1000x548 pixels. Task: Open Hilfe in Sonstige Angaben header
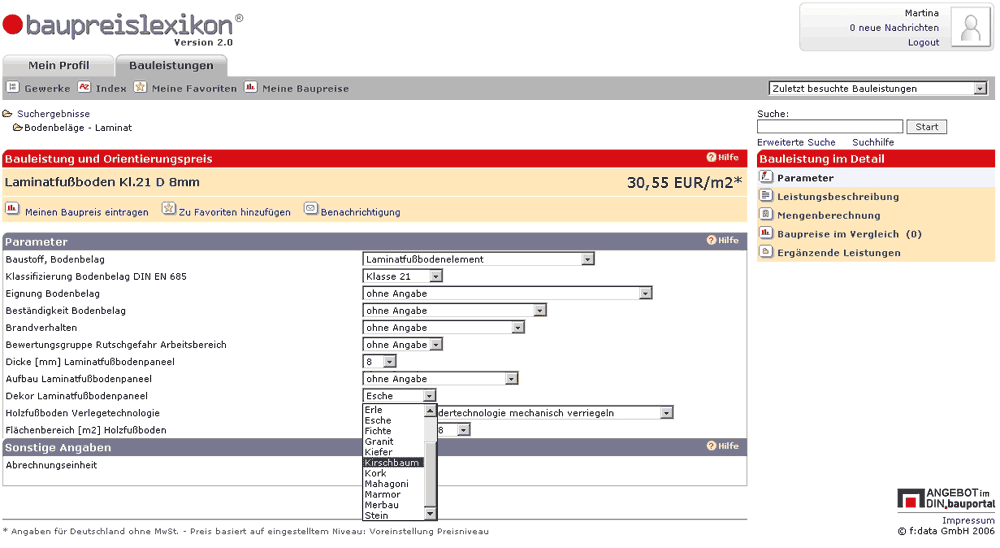pyautogui.click(x=723, y=446)
